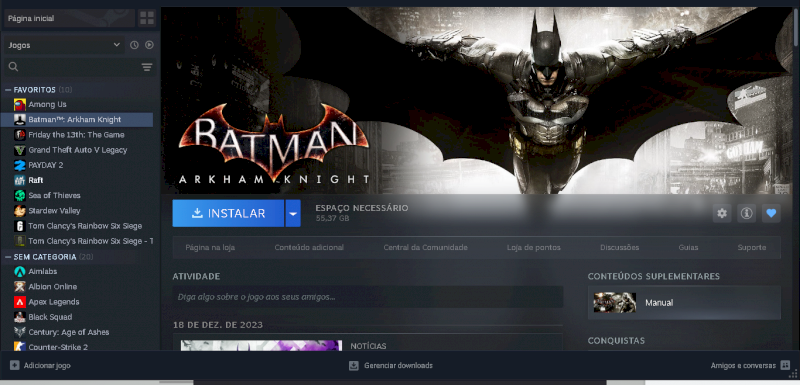This screenshot has width=800, height=385.
Task: Click the Apex Legends game icon
Action: click(20, 302)
